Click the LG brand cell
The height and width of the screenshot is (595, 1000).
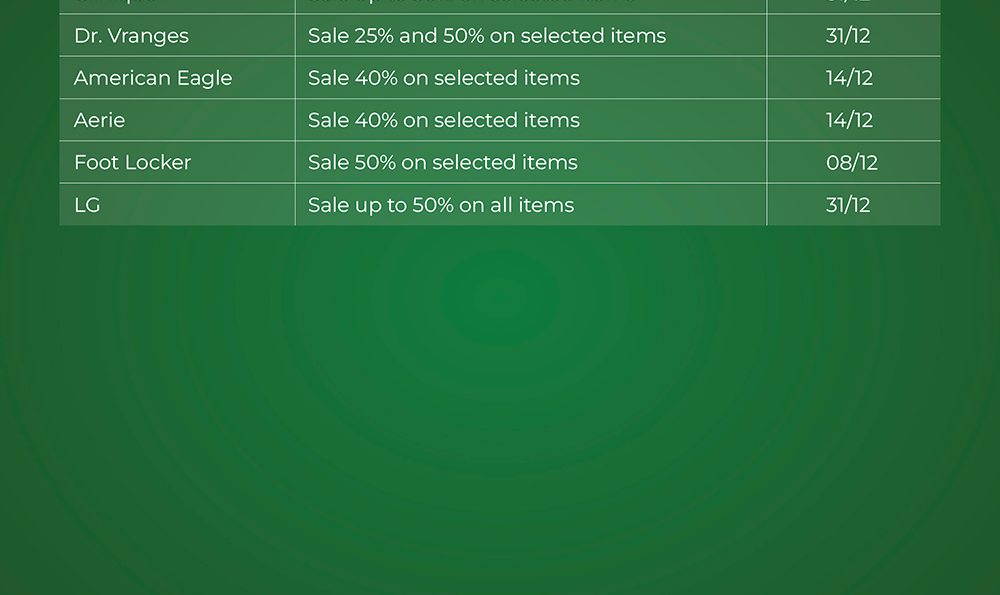click(x=87, y=205)
